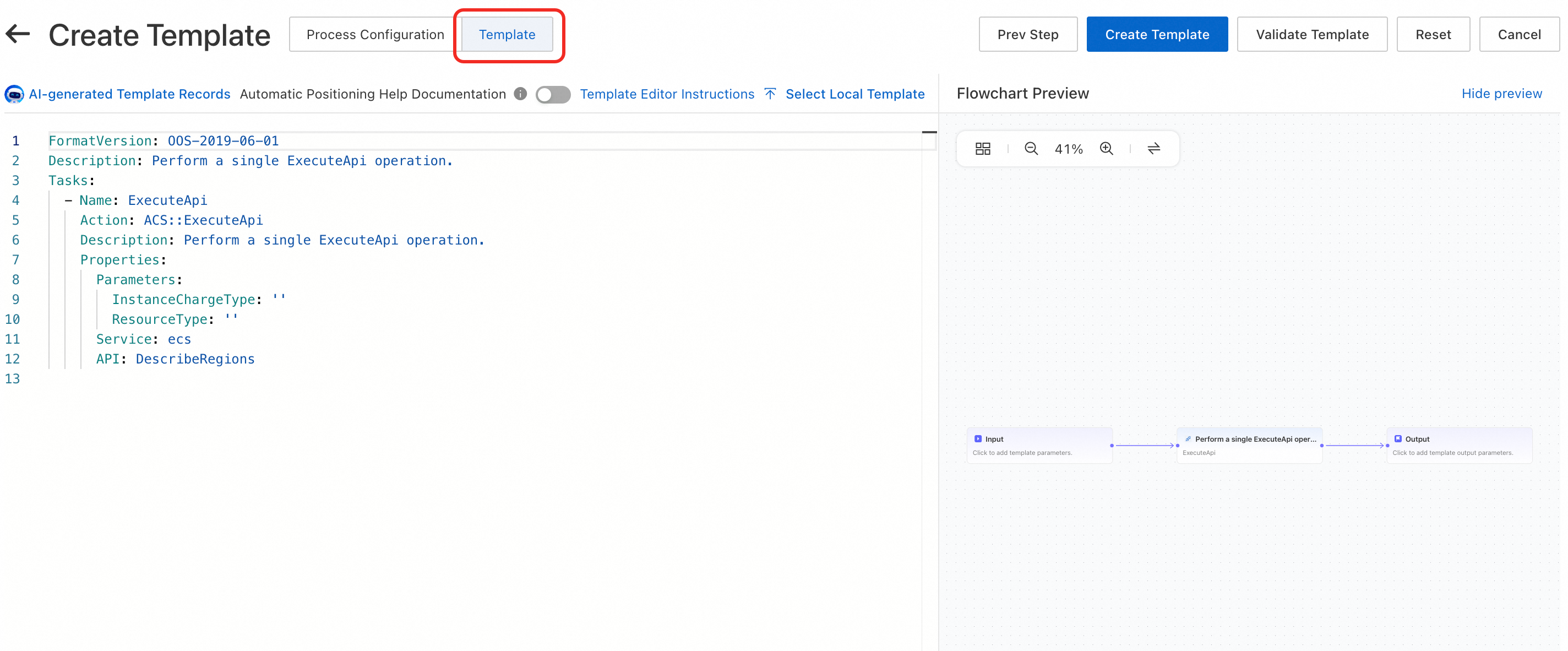Viewport: 1568px width, 651px height.
Task: Click Prev Step button
Action: pos(1027,35)
